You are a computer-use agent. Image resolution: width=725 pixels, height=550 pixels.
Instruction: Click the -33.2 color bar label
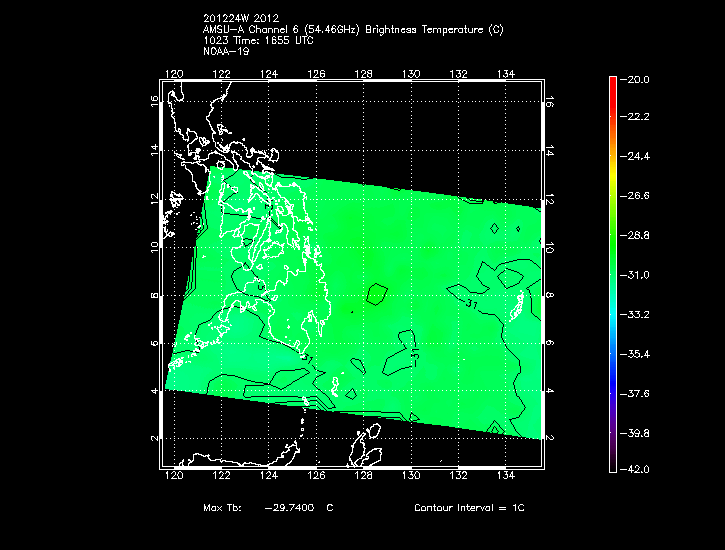tap(635, 314)
